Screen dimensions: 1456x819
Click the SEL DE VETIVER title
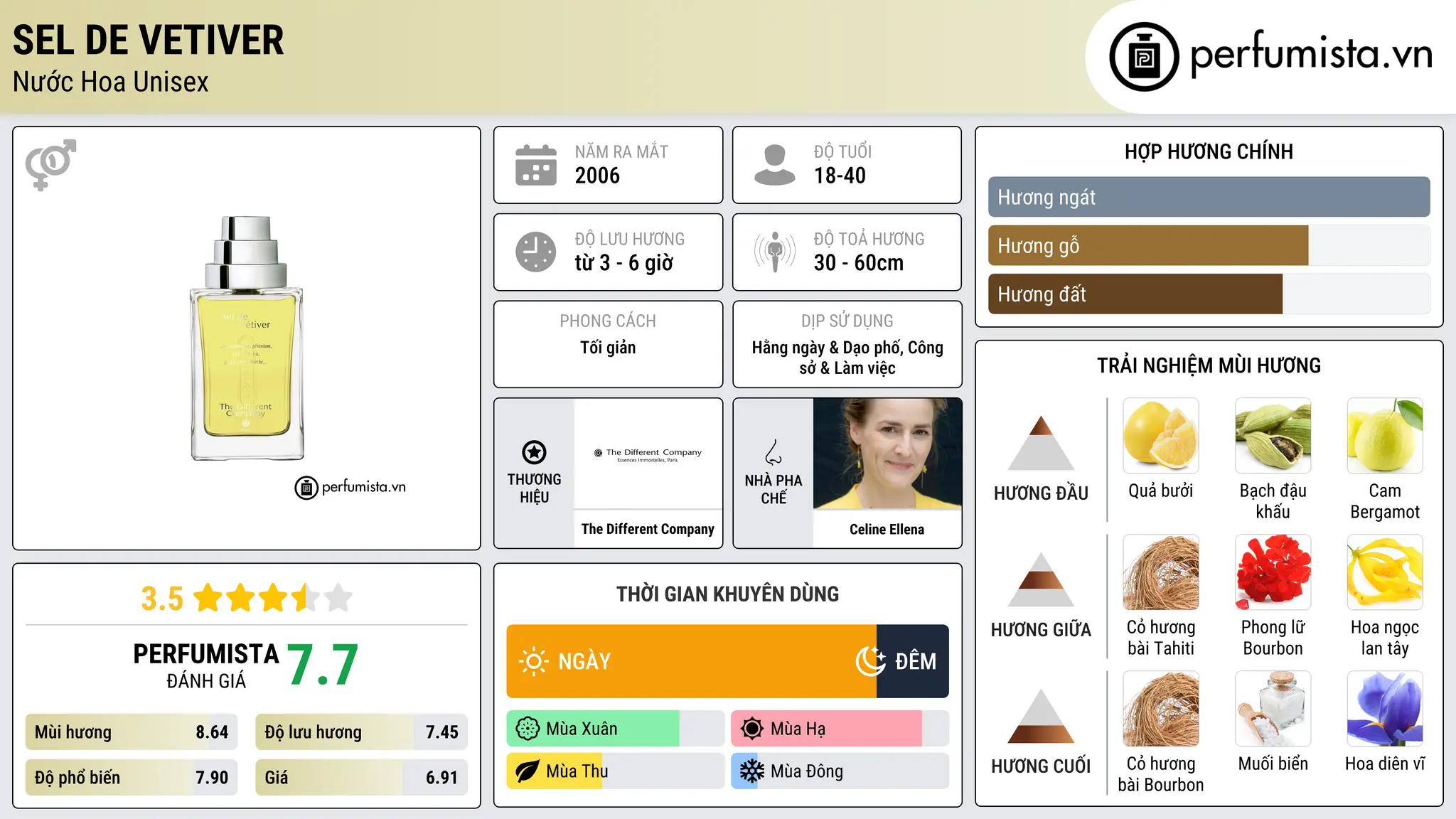(148, 40)
